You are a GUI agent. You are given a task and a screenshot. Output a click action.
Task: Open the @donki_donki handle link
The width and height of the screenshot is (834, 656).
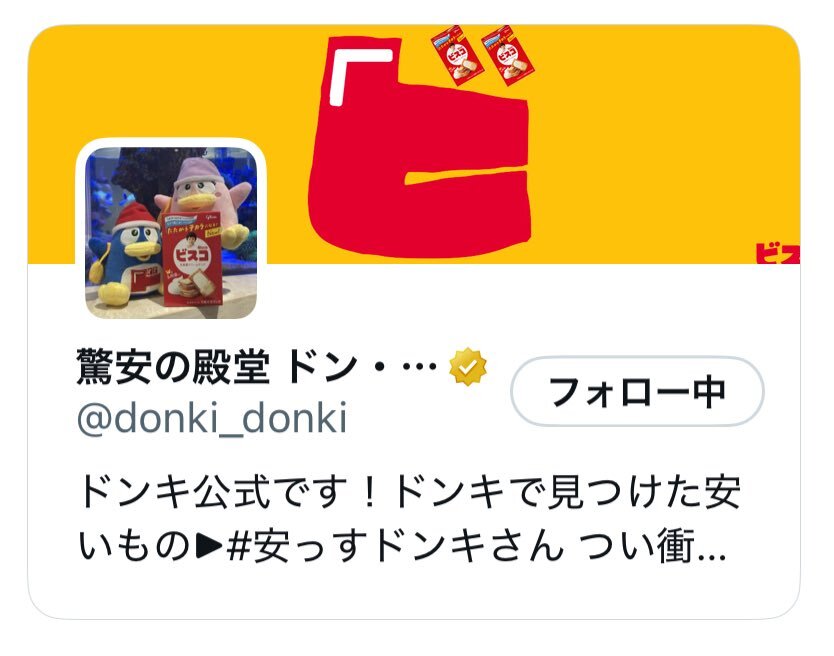212,418
